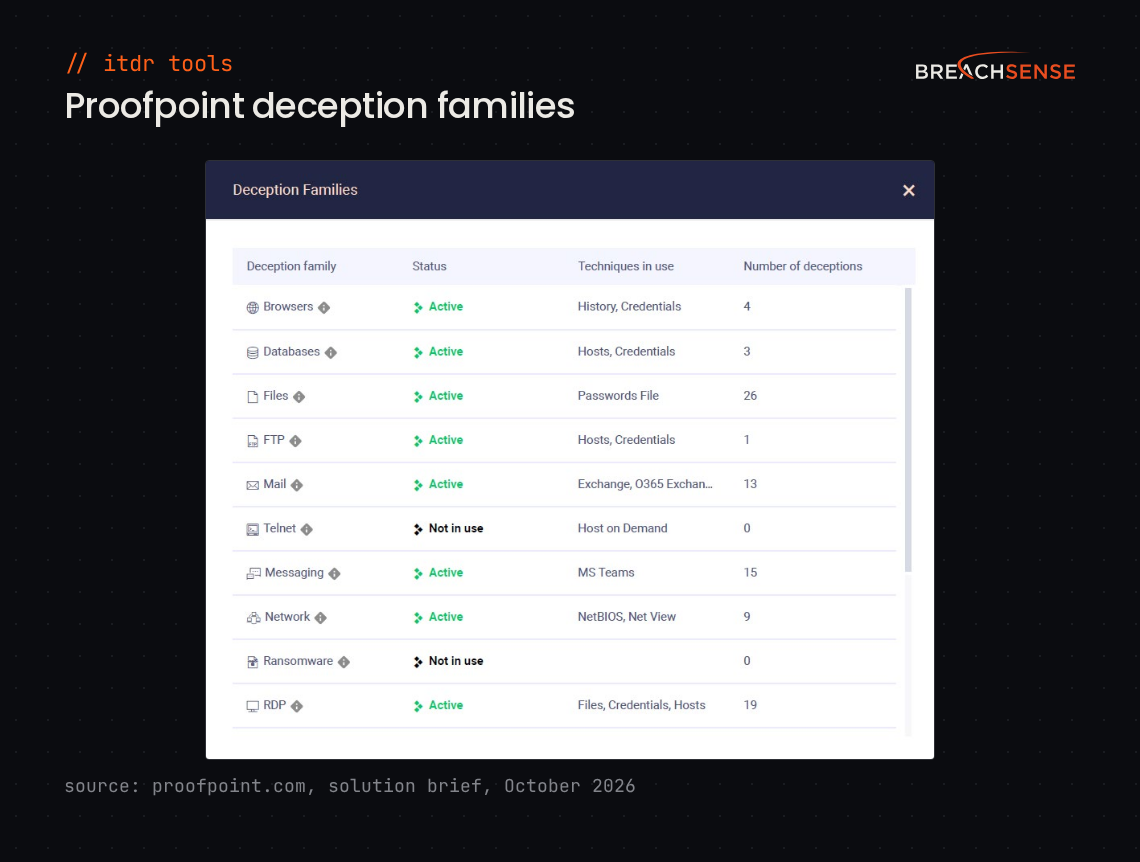Click the Files document icon
1140x862 pixels.
[x=252, y=397]
